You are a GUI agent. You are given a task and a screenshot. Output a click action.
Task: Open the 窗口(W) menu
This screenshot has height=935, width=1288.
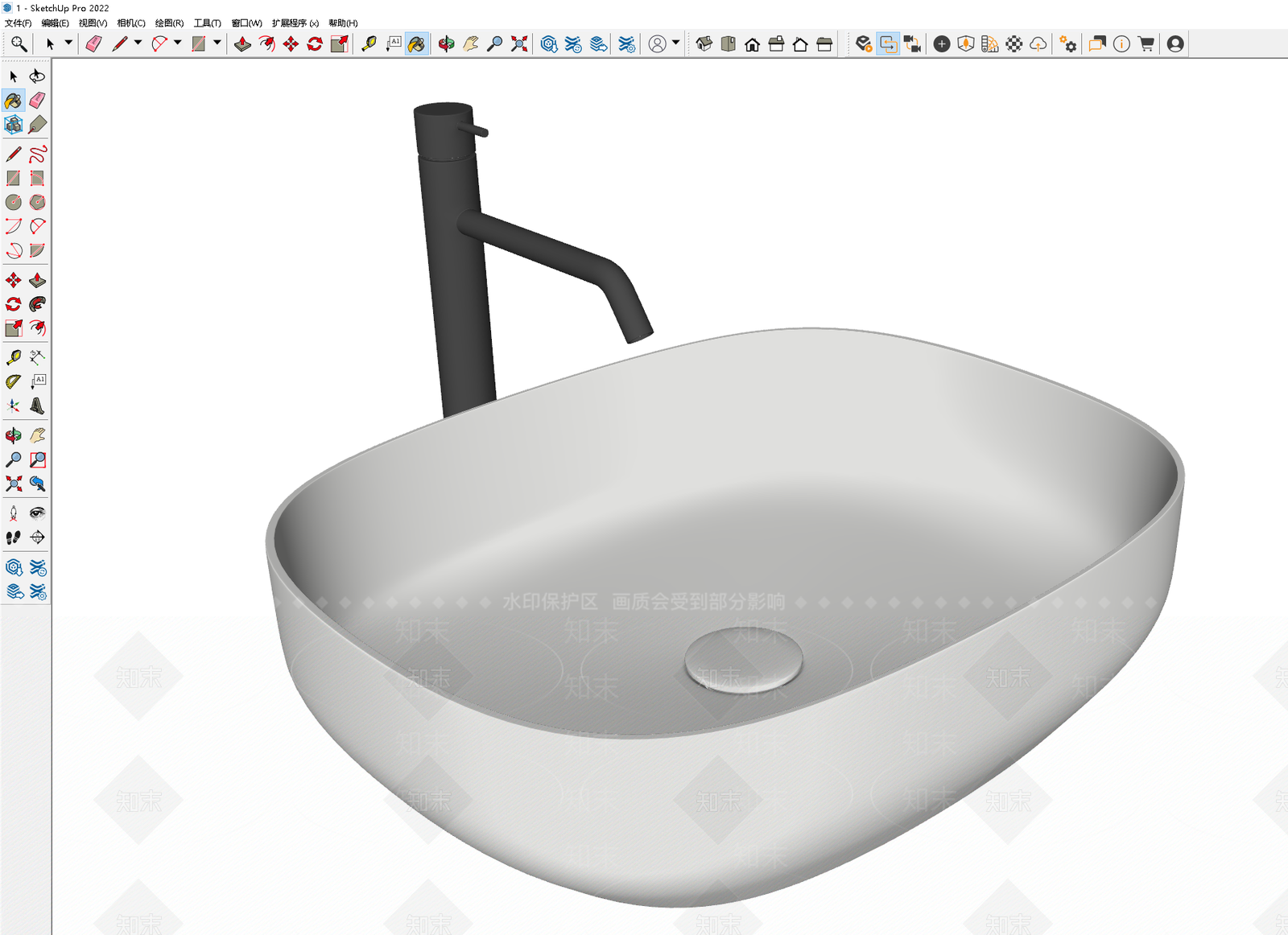[247, 23]
